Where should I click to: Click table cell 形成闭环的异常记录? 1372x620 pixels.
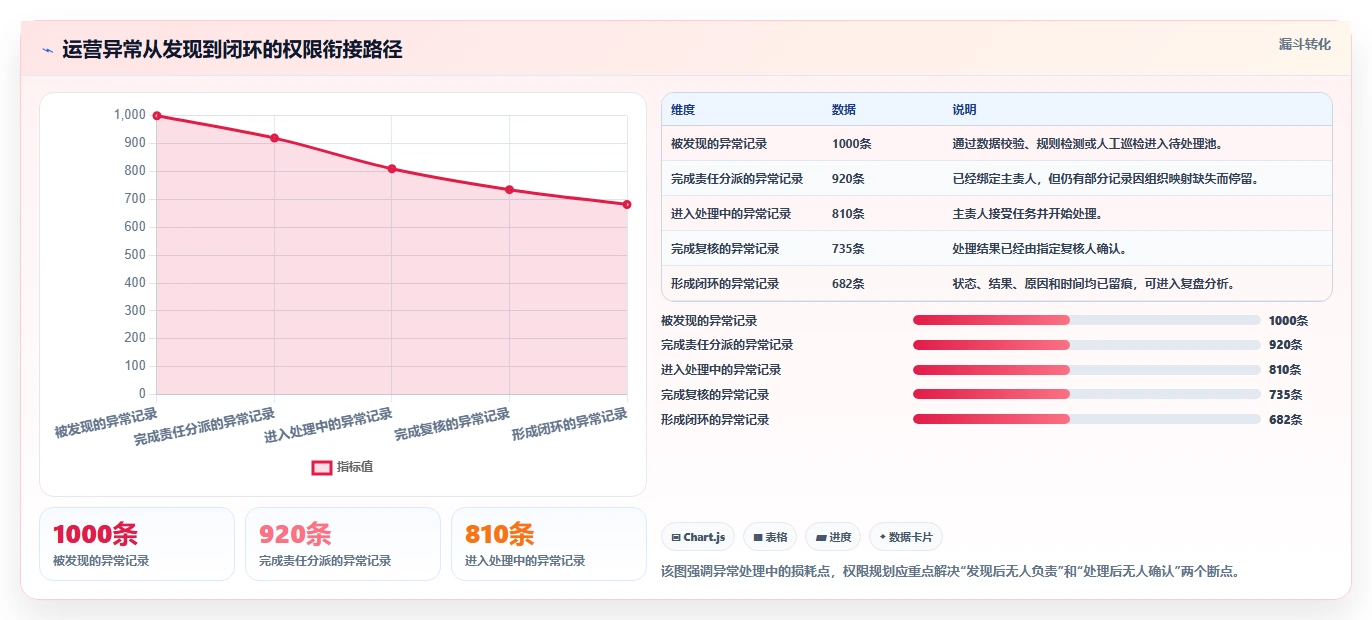click(725, 284)
